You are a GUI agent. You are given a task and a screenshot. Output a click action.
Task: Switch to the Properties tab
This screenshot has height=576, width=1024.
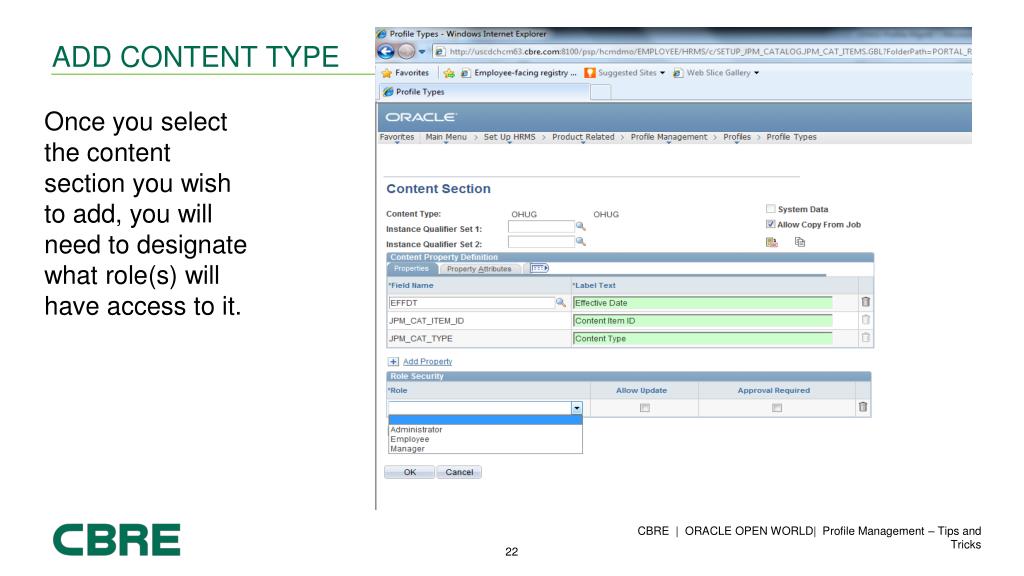tap(411, 268)
